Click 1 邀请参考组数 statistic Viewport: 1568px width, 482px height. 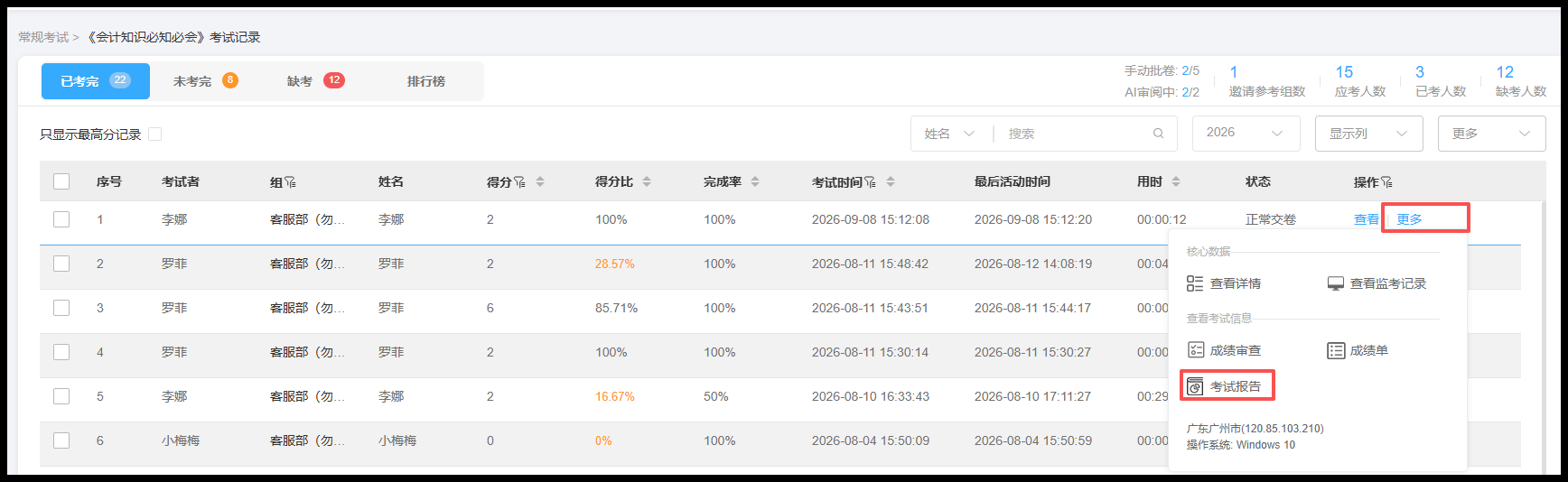pos(1266,80)
